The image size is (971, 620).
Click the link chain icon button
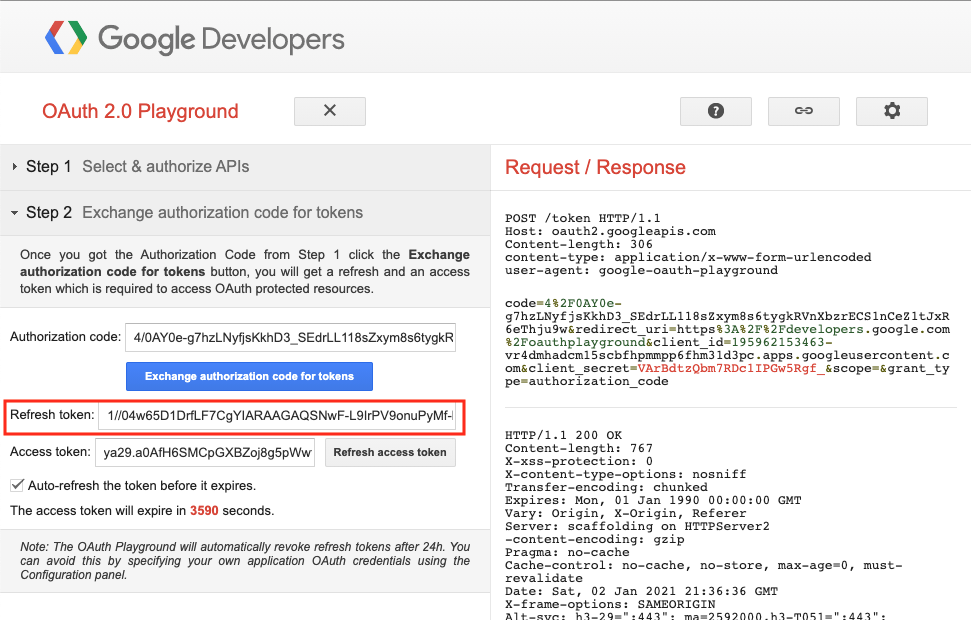coord(804,111)
